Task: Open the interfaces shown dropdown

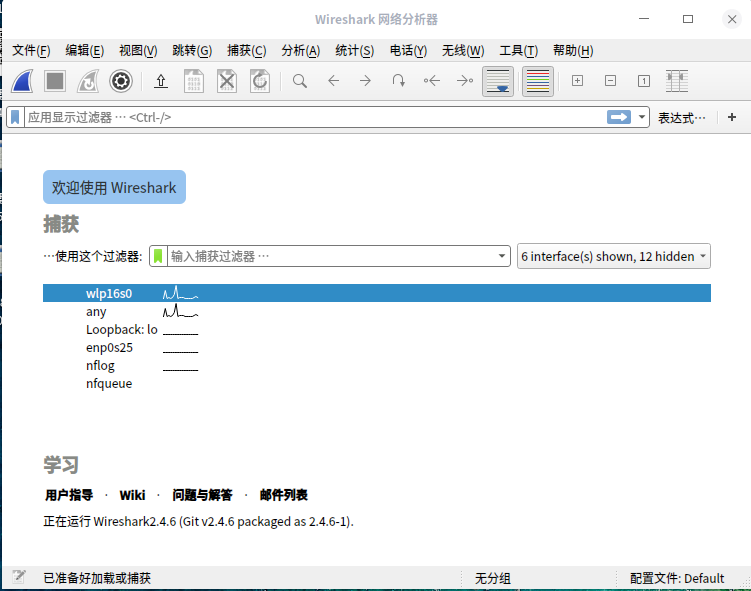Action: click(614, 256)
